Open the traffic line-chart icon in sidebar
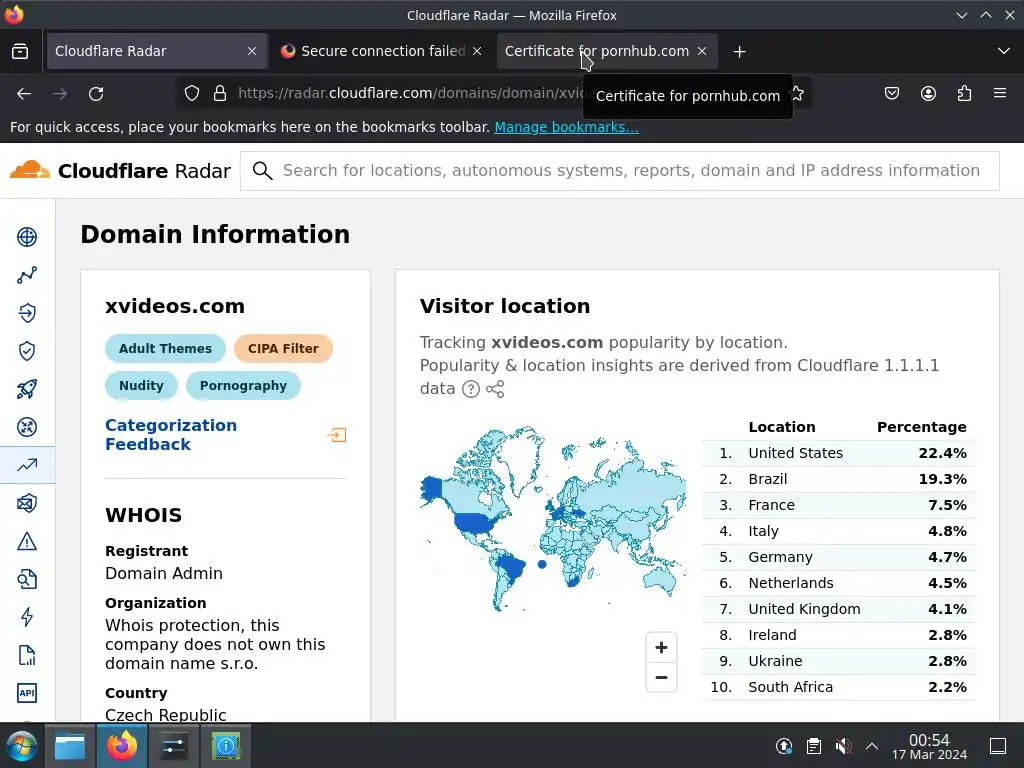The height and width of the screenshot is (768, 1024). pyautogui.click(x=27, y=275)
